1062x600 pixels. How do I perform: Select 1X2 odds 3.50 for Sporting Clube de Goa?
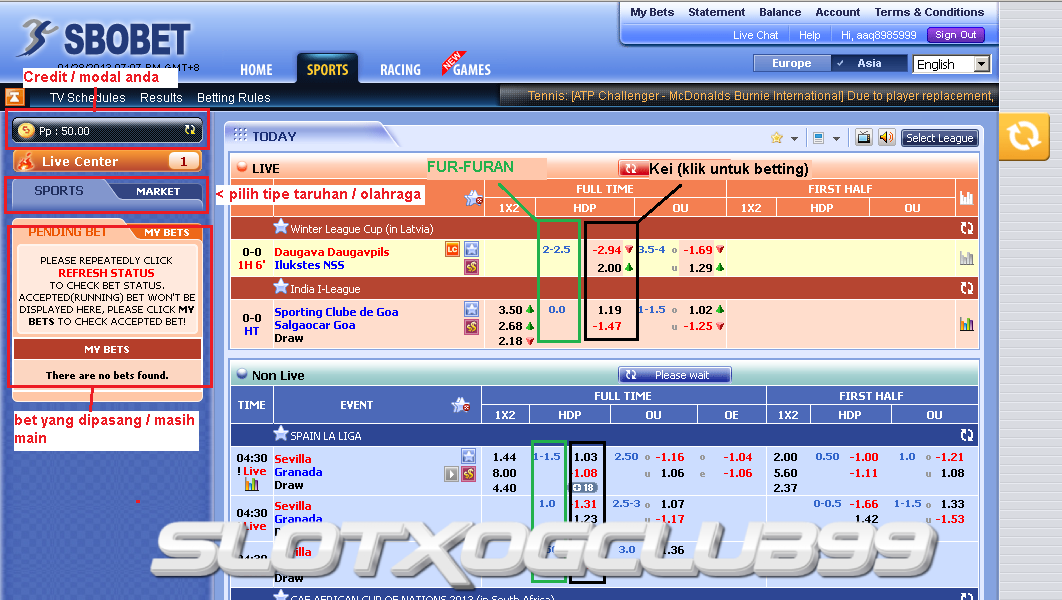pyautogui.click(x=510, y=310)
